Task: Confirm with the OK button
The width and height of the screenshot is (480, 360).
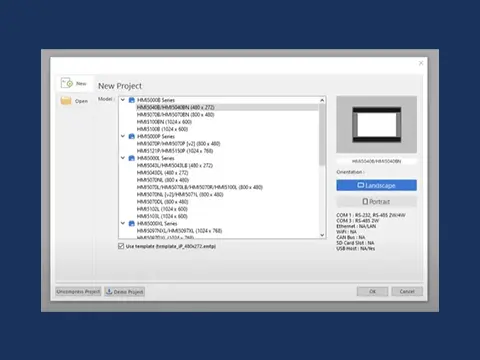Action: pos(372,291)
